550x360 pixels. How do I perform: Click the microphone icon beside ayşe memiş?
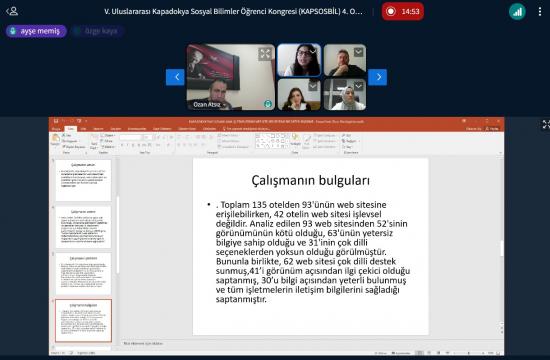pyautogui.click(x=13, y=31)
